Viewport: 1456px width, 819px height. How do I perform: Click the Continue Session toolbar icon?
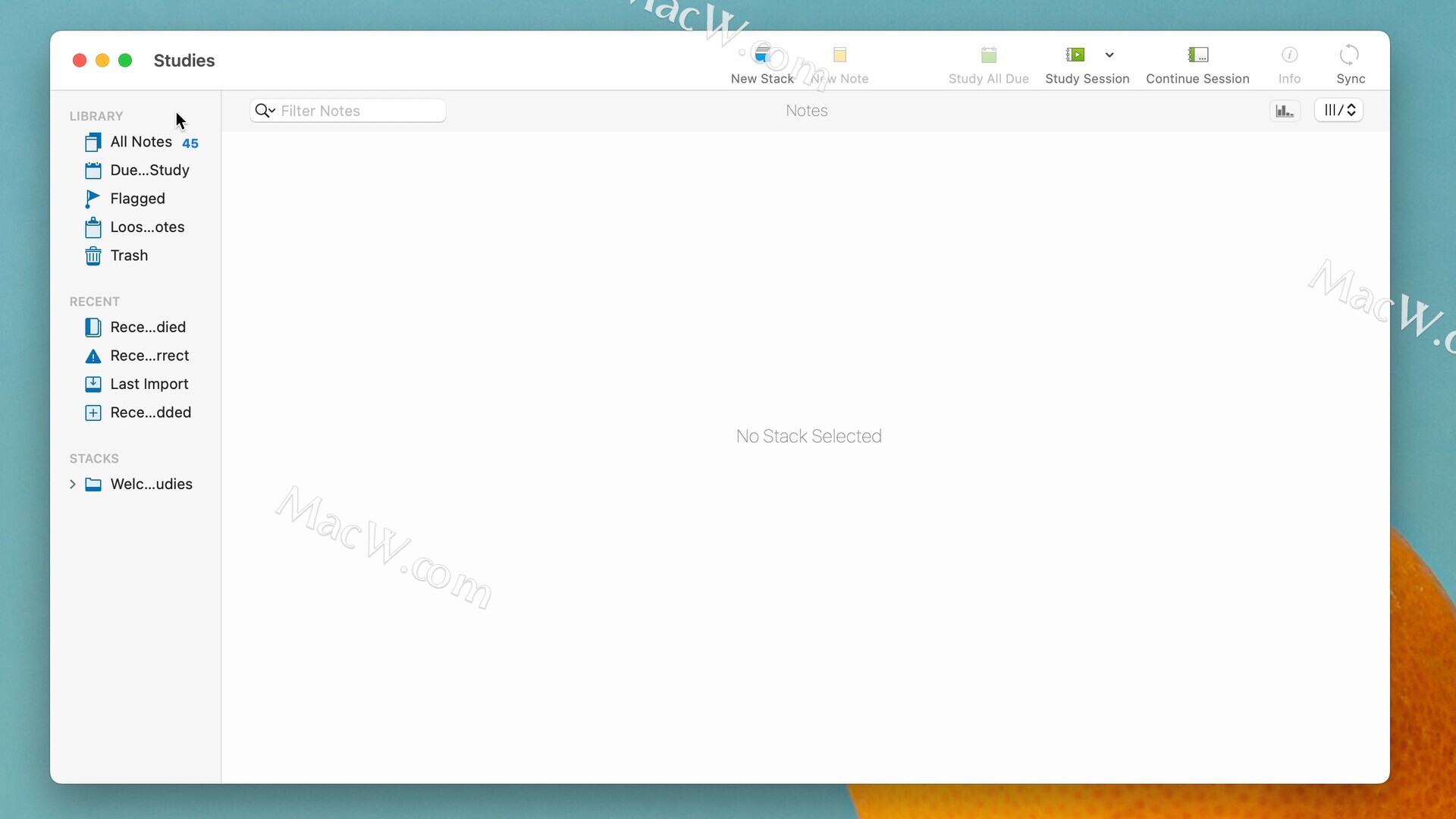[x=1197, y=55]
